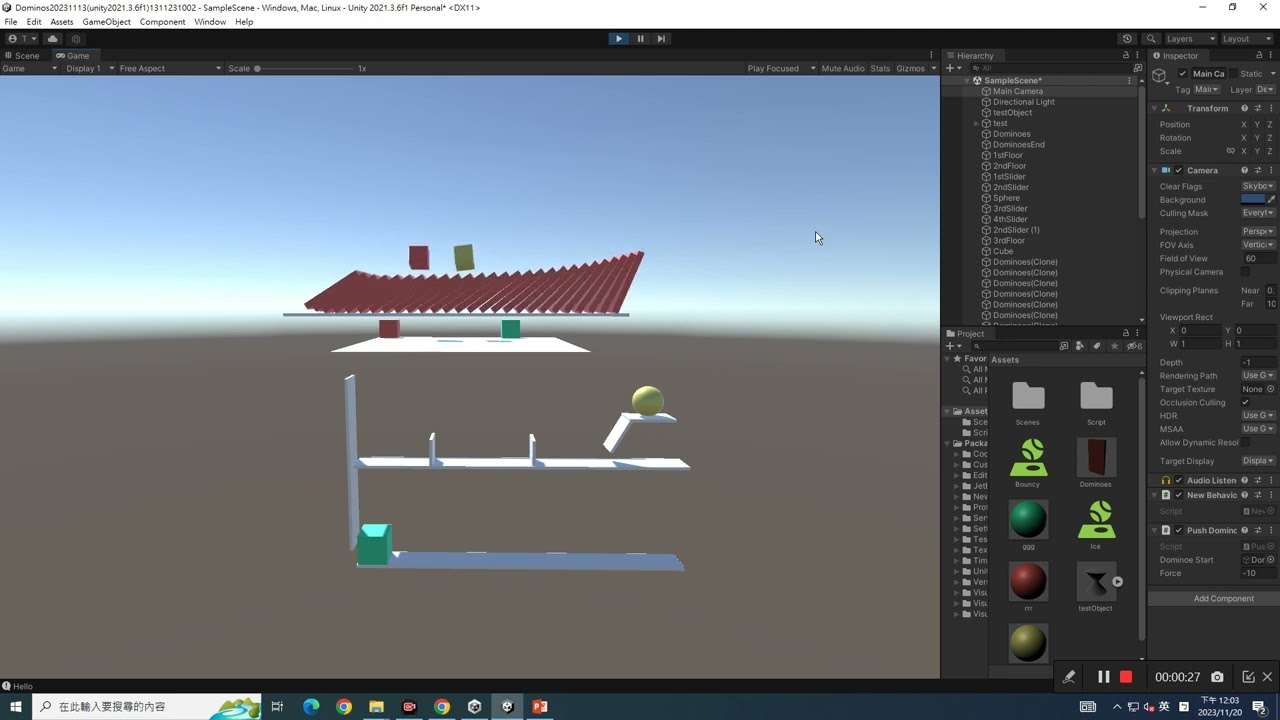Image resolution: width=1280 pixels, height=720 pixels.
Task: Click the Hierarchy search field
Action: pyautogui.click(x=1052, y=68)
